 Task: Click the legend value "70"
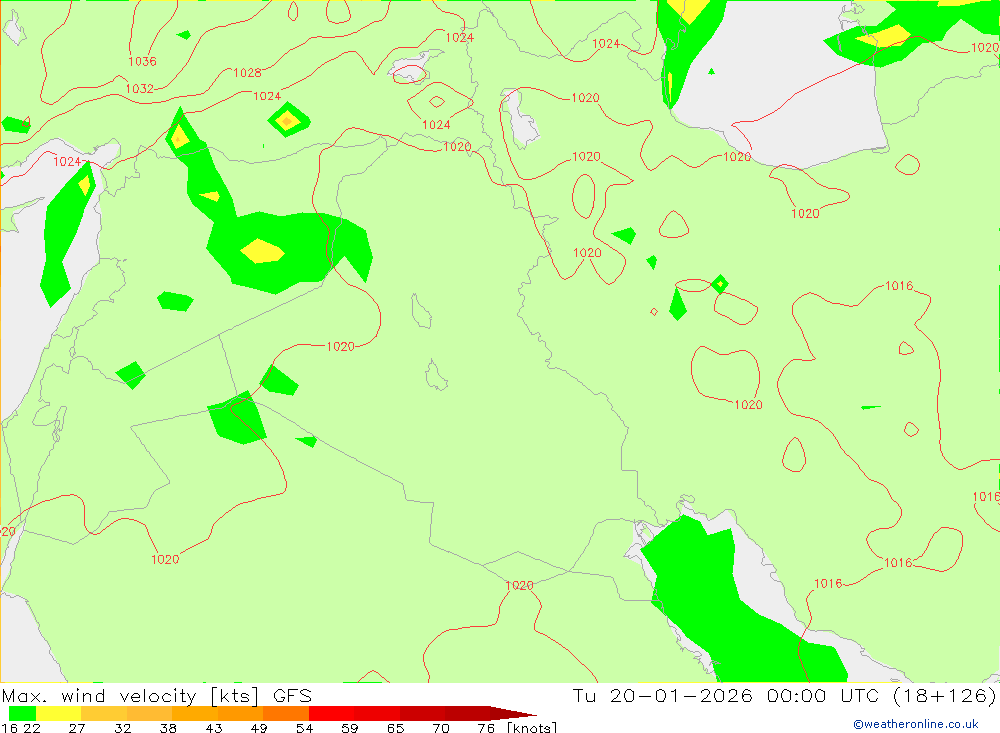[x=441, y=728]
